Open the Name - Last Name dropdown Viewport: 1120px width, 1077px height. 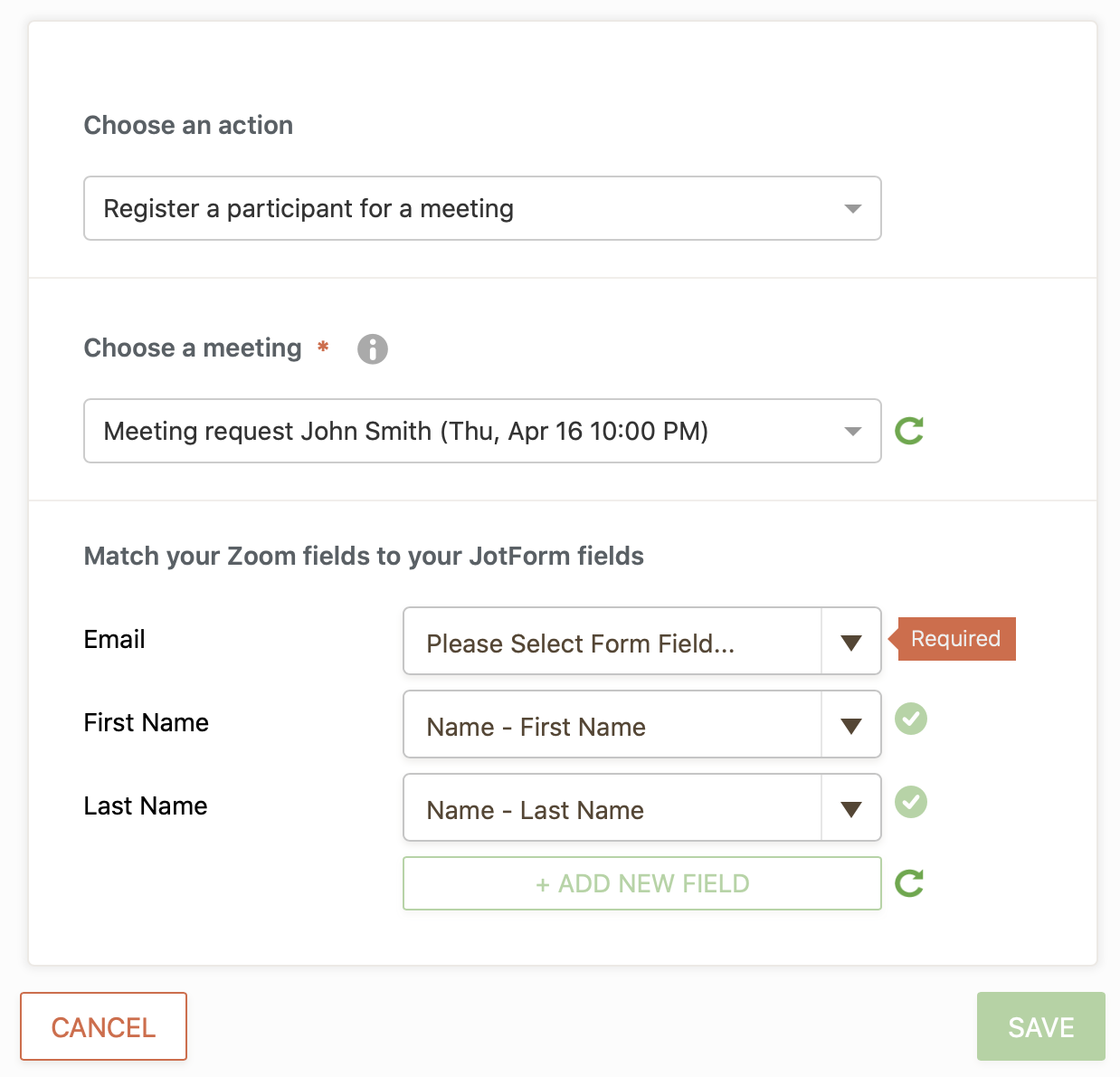(x=612, y=808)
